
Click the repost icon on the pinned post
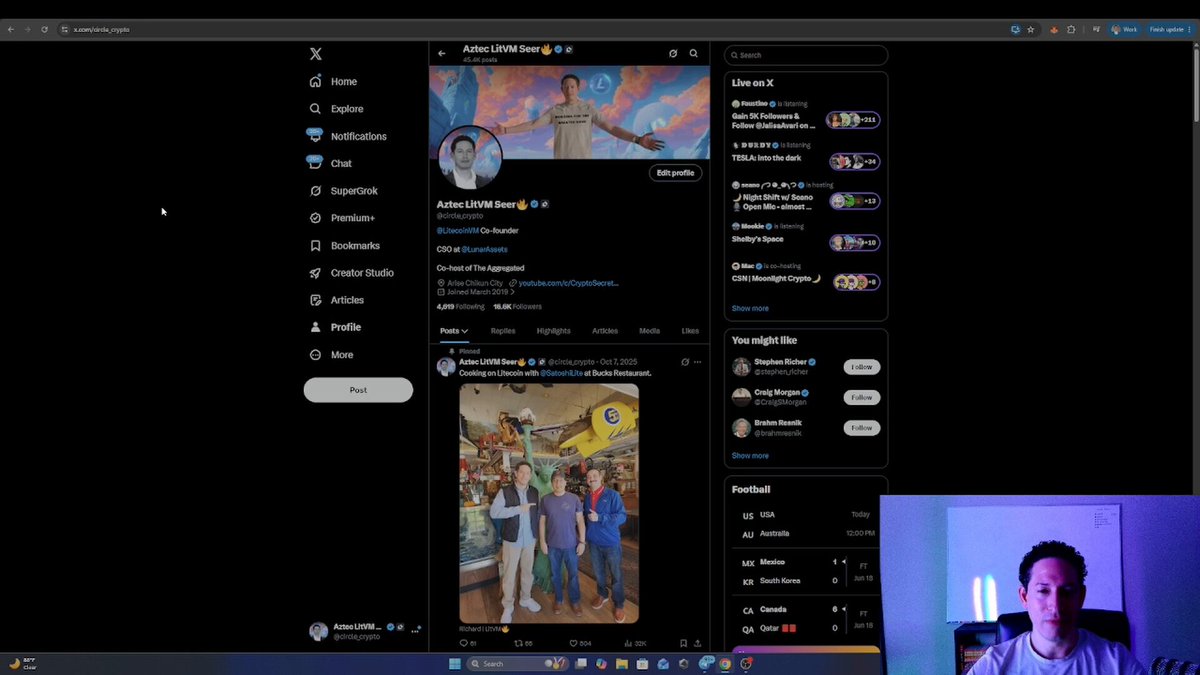[x=518, y=644]
